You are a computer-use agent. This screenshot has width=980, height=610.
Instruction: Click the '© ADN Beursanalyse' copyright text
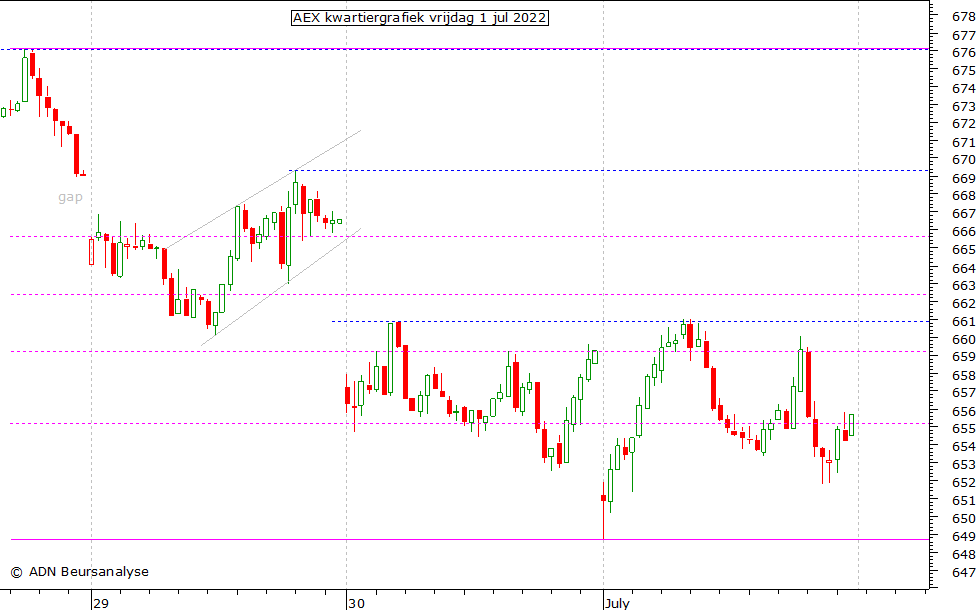pos(79,571)
